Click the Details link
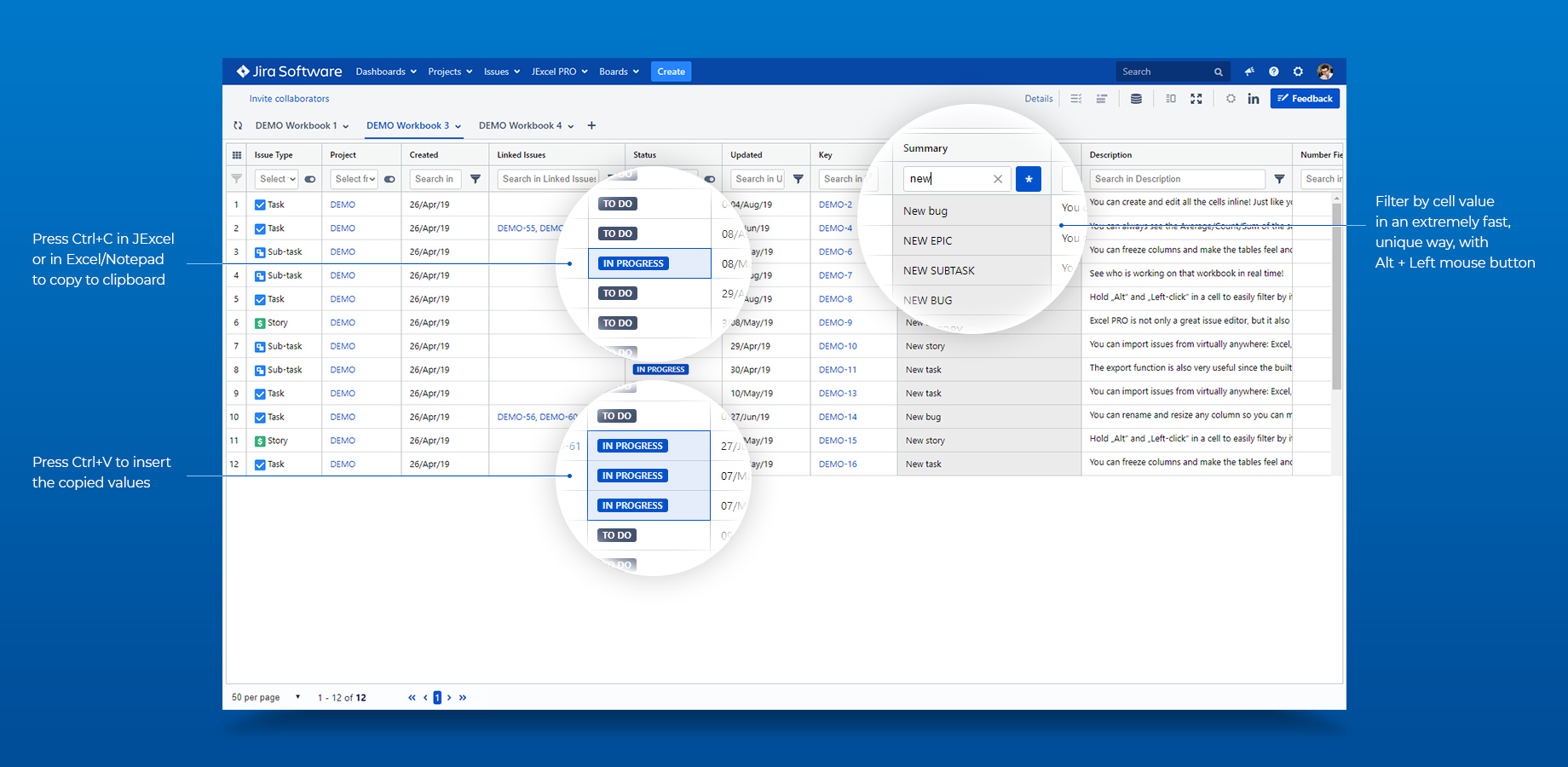This screenshot has height=767, width=1568. click(x=1039, y=99)
